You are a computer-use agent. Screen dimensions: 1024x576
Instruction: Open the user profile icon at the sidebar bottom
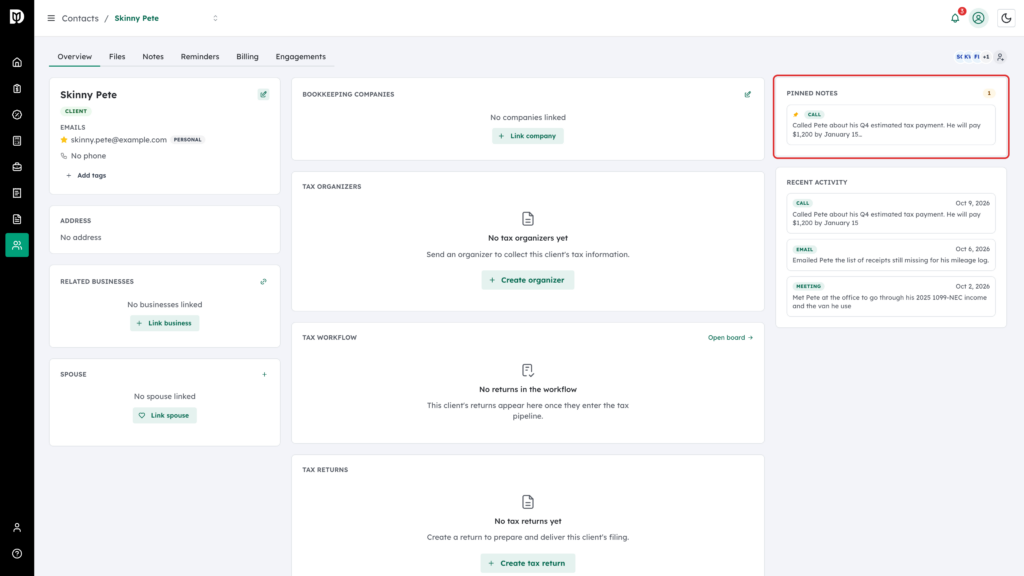pos(17,528)
